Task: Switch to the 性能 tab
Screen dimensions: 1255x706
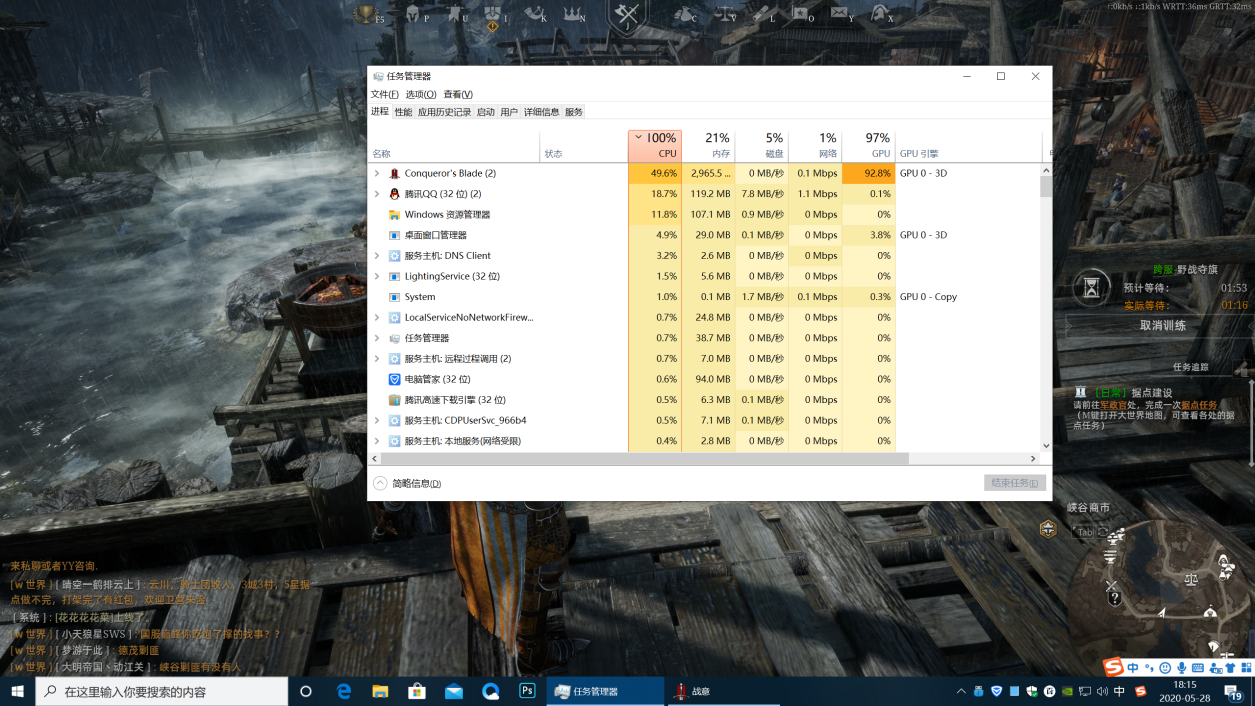Action: (403, 112)
